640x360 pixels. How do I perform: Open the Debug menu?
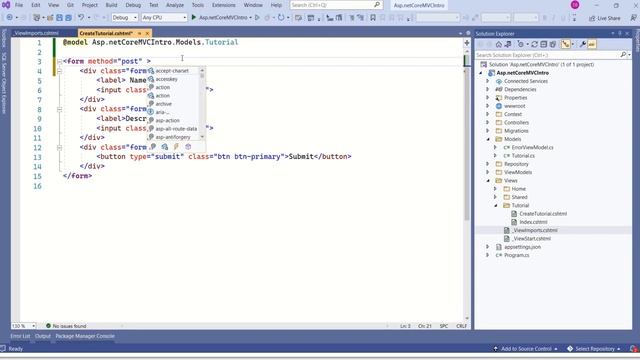133,5
